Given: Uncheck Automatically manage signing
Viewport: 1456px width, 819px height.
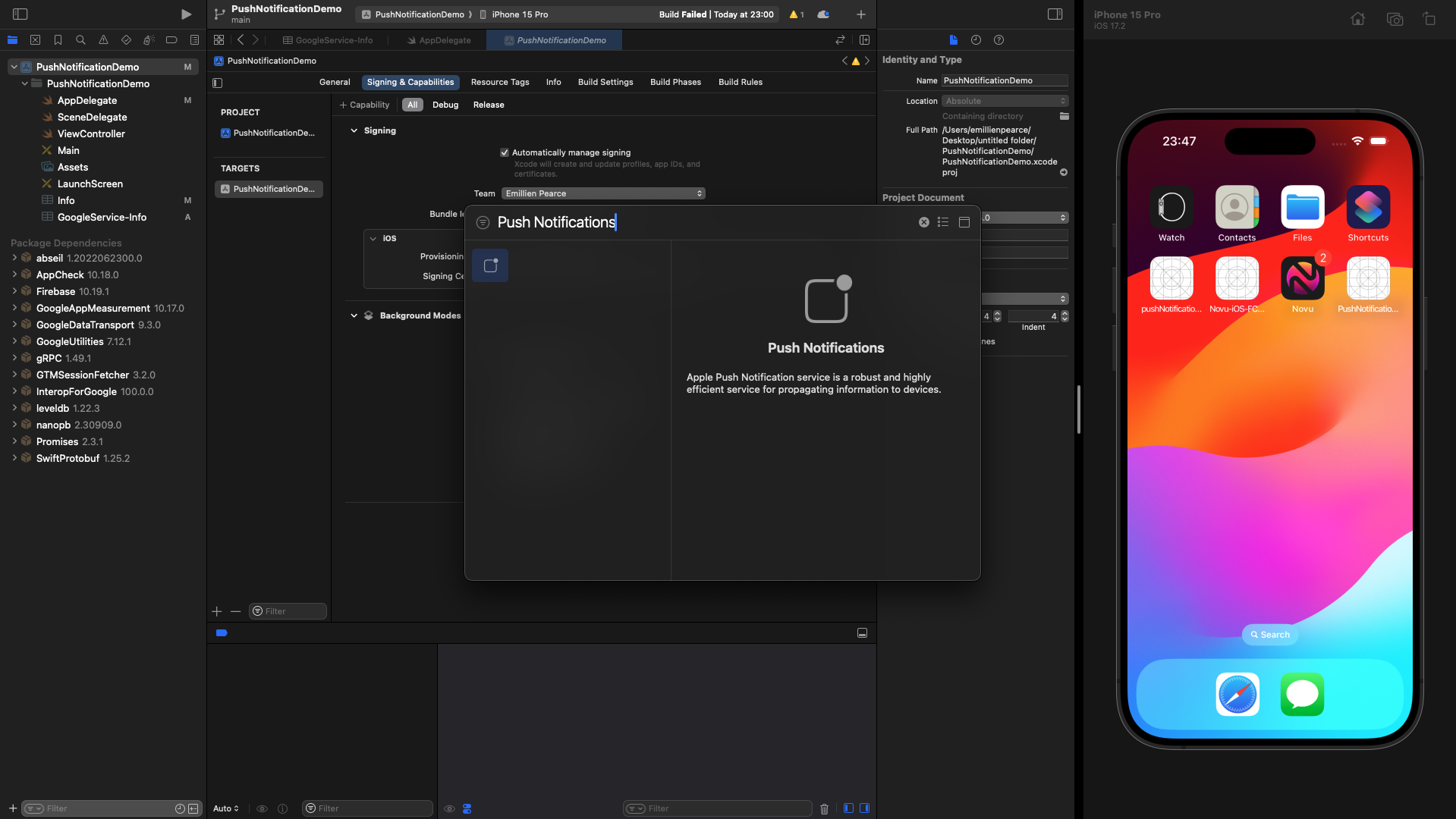Looking at the screenshot, I should coord(505,152).
